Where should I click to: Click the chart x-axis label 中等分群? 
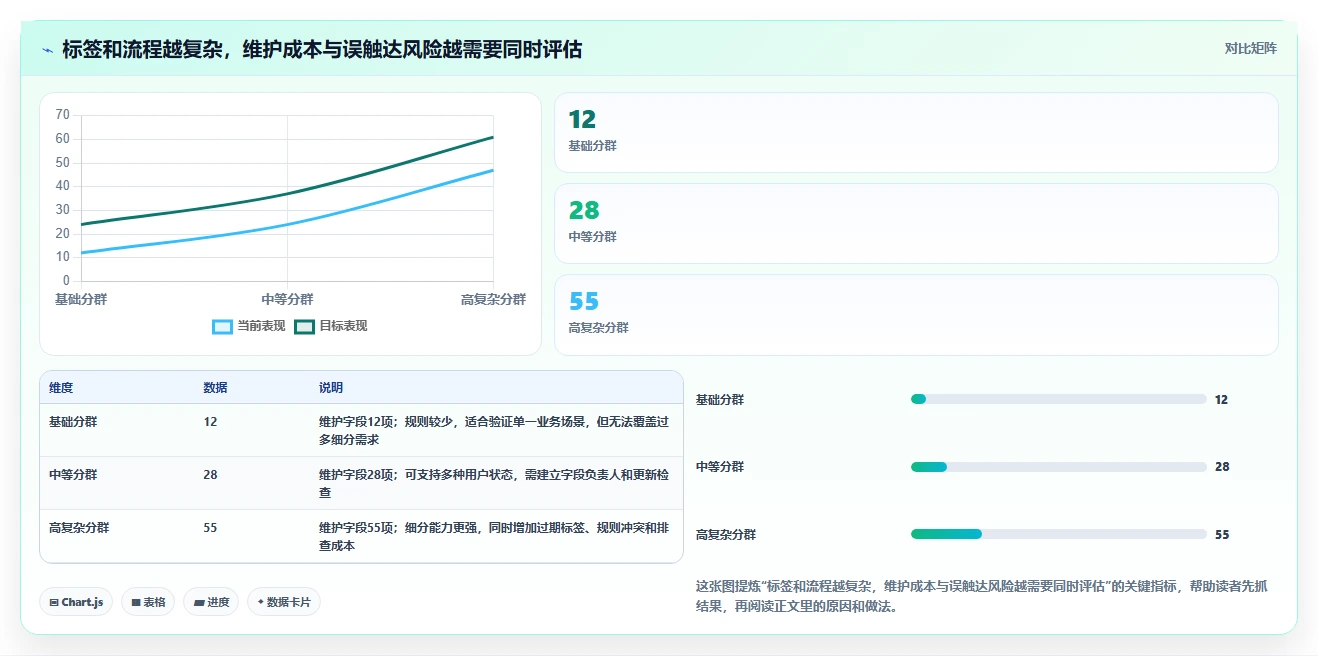click(x=287, y=299)
